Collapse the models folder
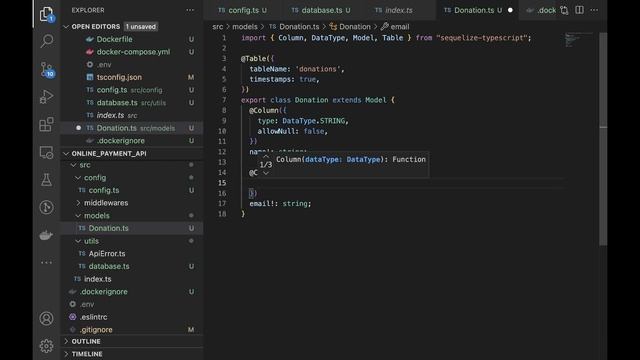 click(x=78, y=216)
